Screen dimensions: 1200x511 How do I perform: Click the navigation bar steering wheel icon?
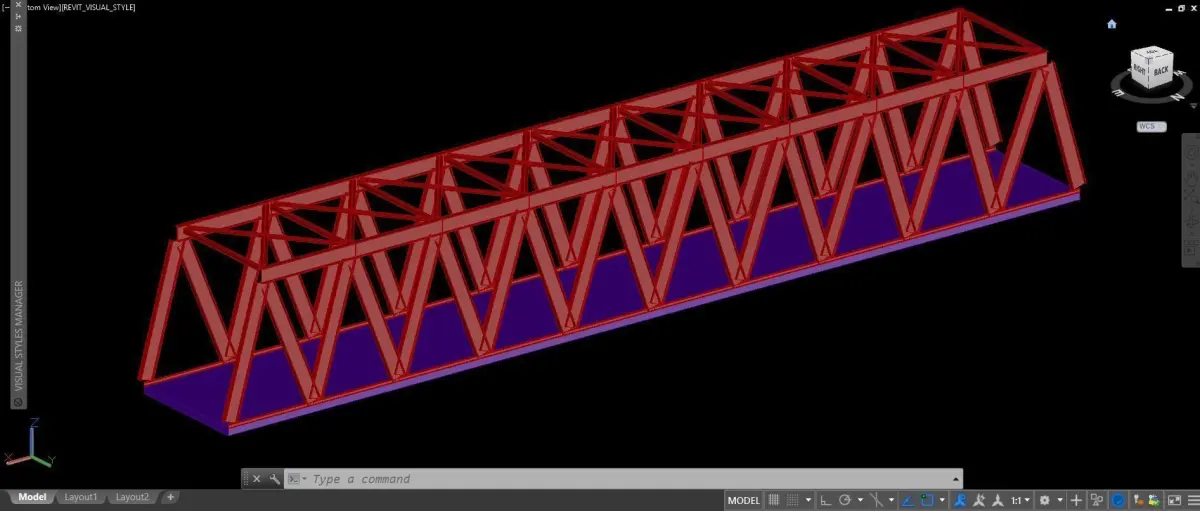(x=1191, y=153)
